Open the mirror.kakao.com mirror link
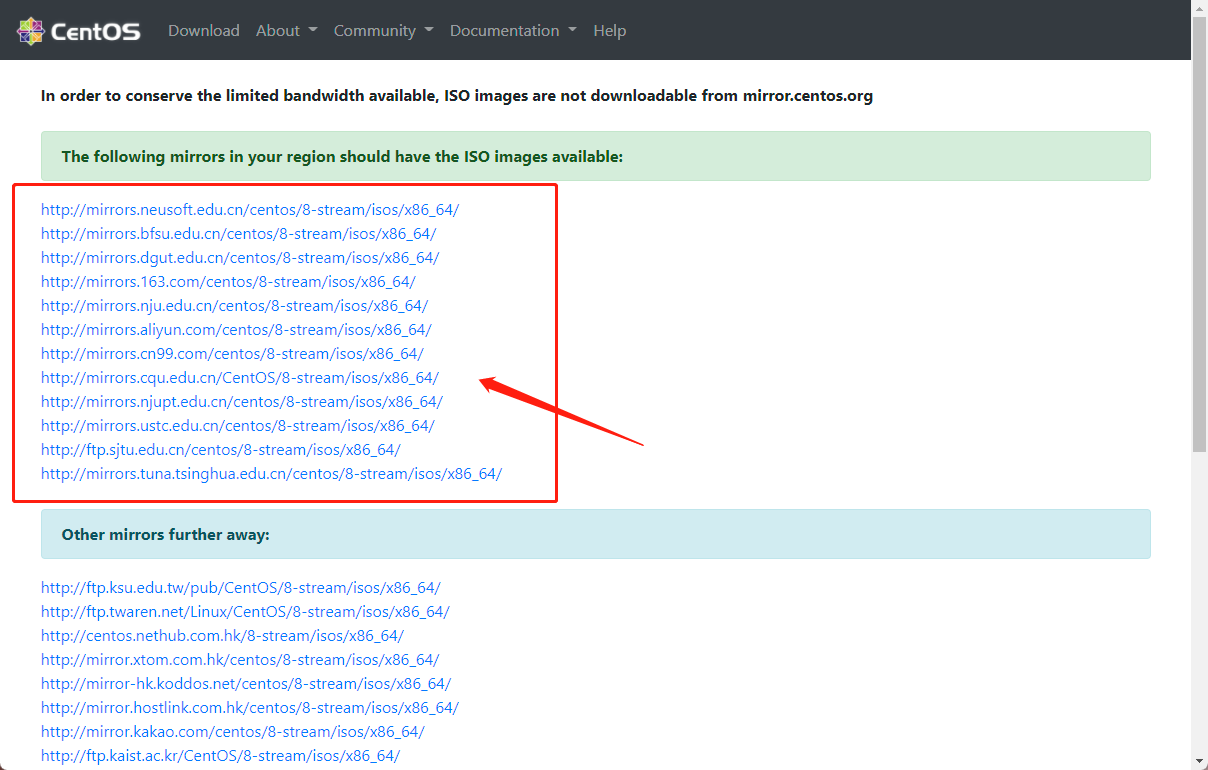This screenshot has height=770, width=1208. click(233, 732)
